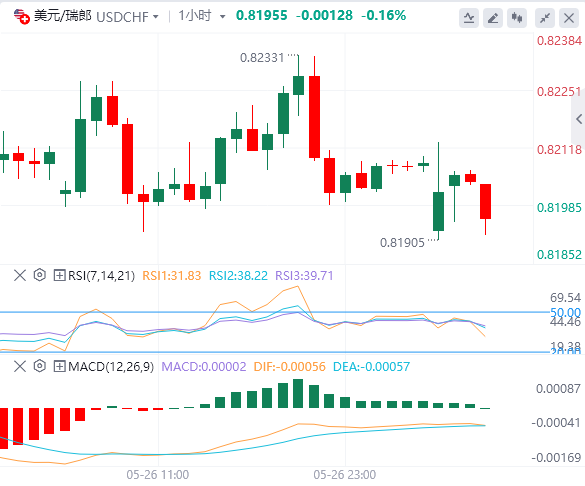Select the 0.82331 high price marker
The width and height of the screenshot is (585, 486).
[x=262, y=58]
